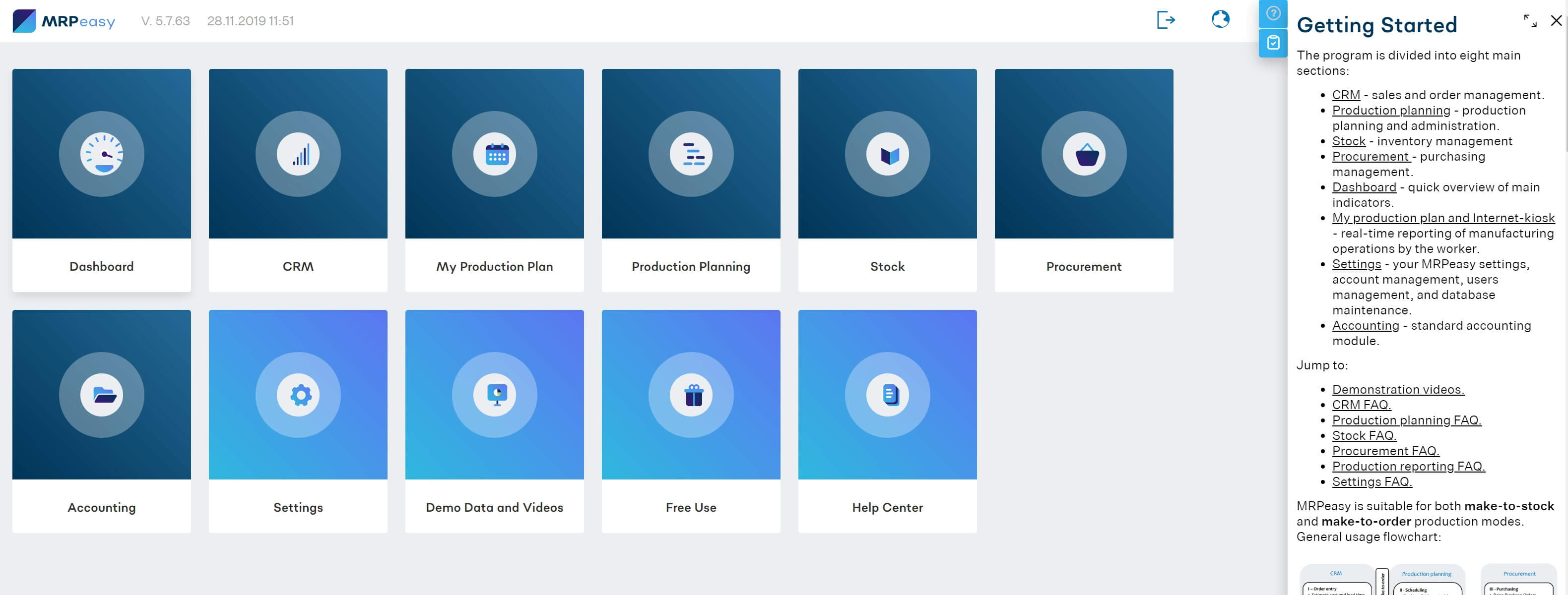The height and width of the screenshot is (595, 1568).
Task: Open the Production Planning module
Action: click(x=691, y=180)
